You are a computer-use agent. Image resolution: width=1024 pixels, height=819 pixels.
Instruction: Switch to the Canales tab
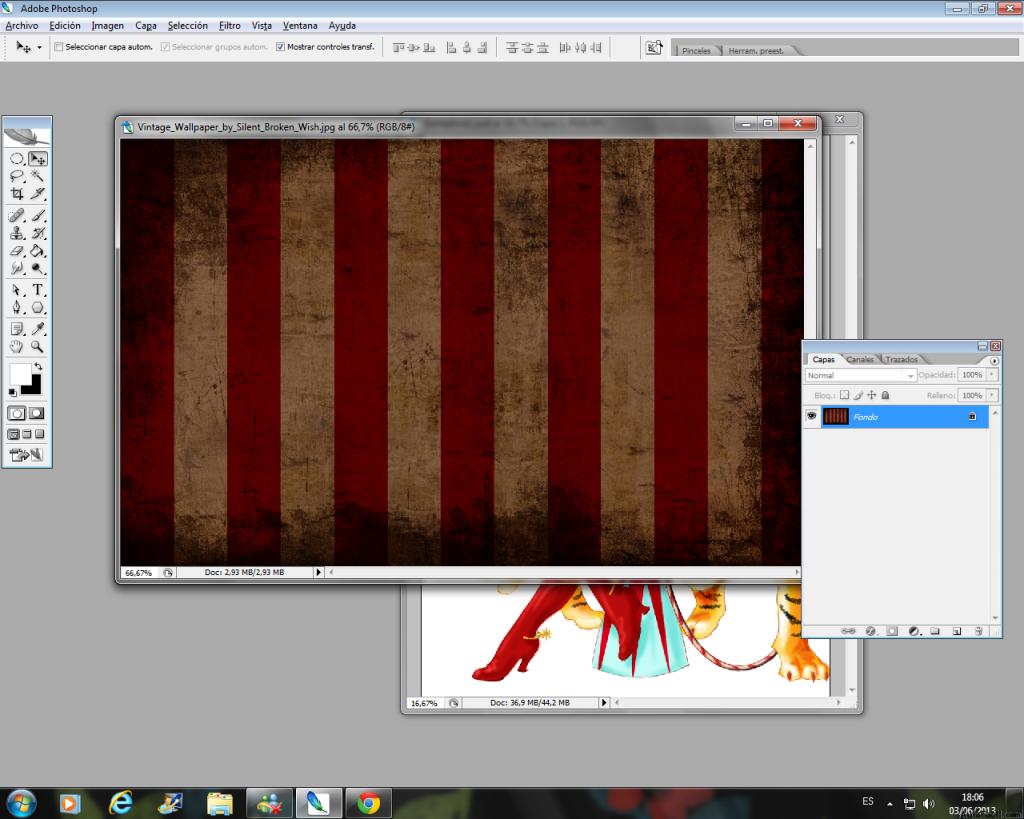pos(859,359)
